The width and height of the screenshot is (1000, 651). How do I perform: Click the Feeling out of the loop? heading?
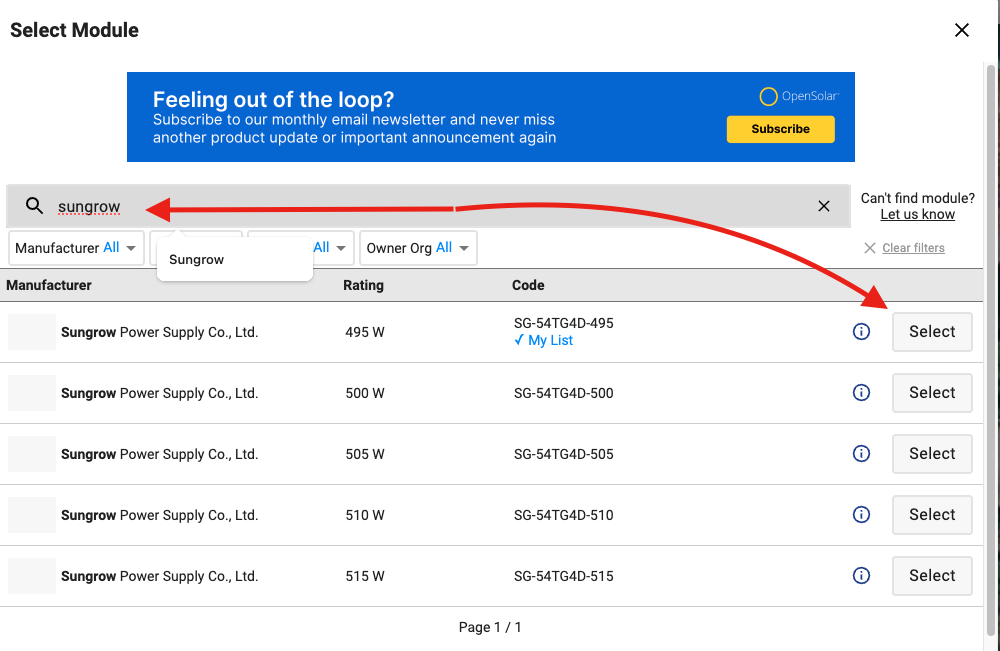(x=274, y=99)
